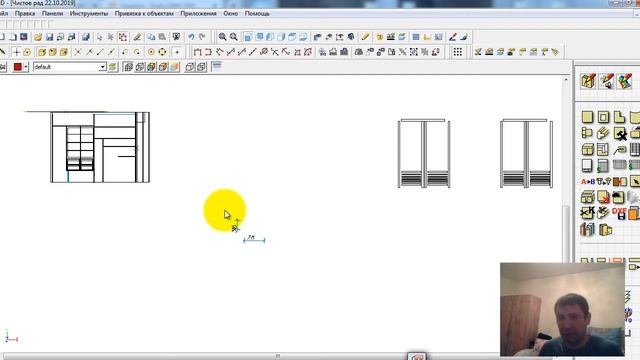Click the first magnifier zoom icon
This screenshot has width=640, height=360.
(x=222, y=37)
